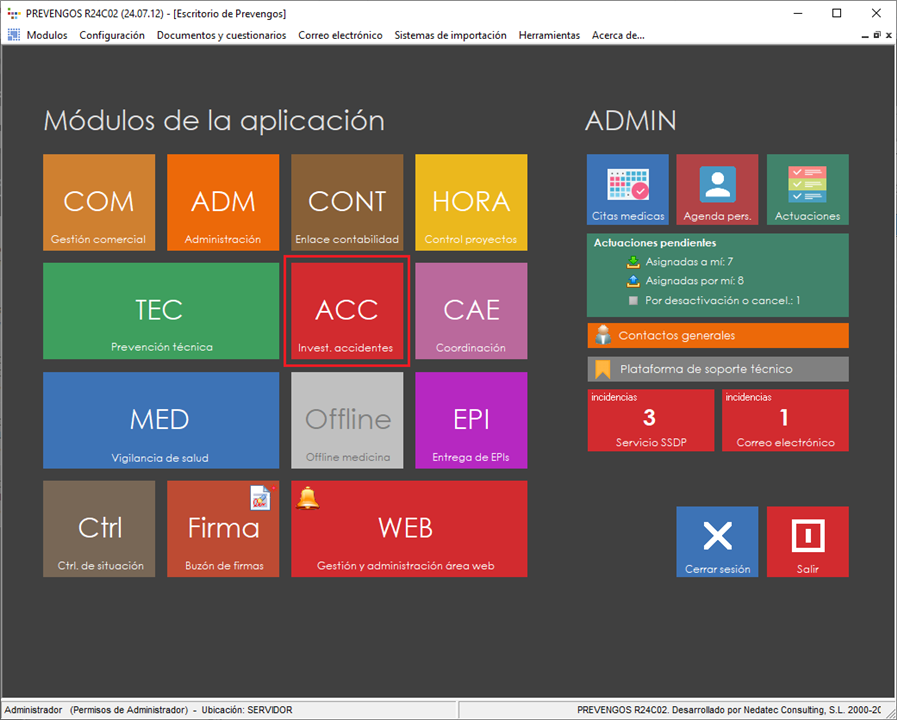Open the Firma Buzón de firmas tile

pos(223,529)
